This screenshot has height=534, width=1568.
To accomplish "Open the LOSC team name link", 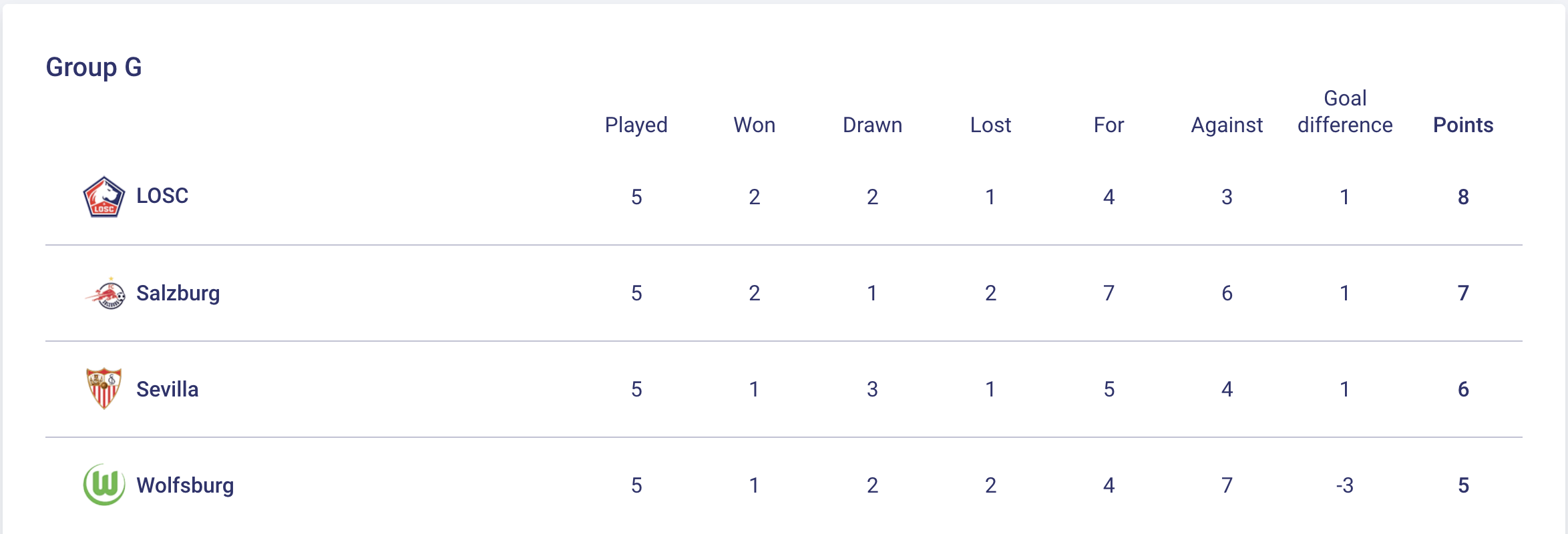I will click(162, 196).
